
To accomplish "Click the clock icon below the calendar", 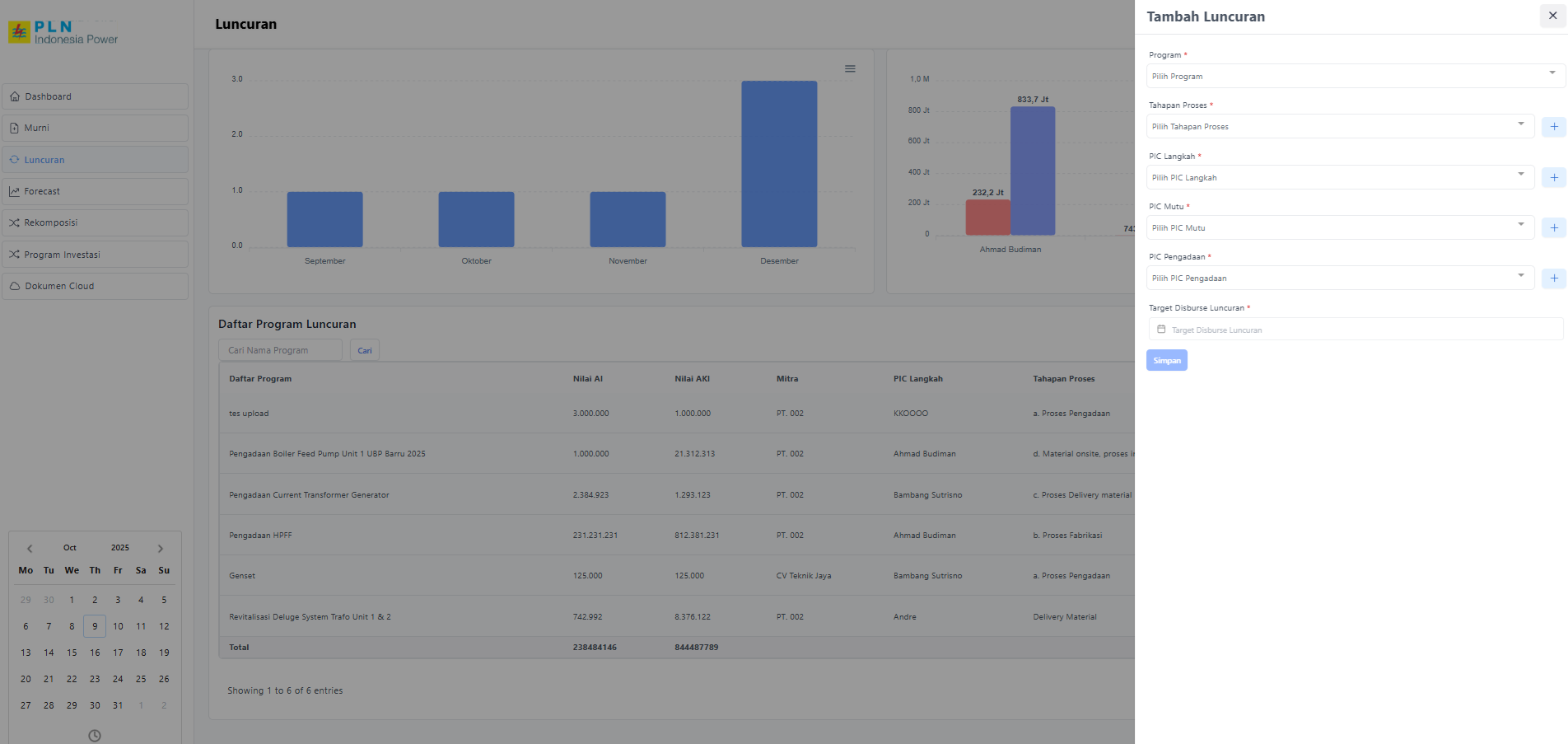I will click(95, 735).
